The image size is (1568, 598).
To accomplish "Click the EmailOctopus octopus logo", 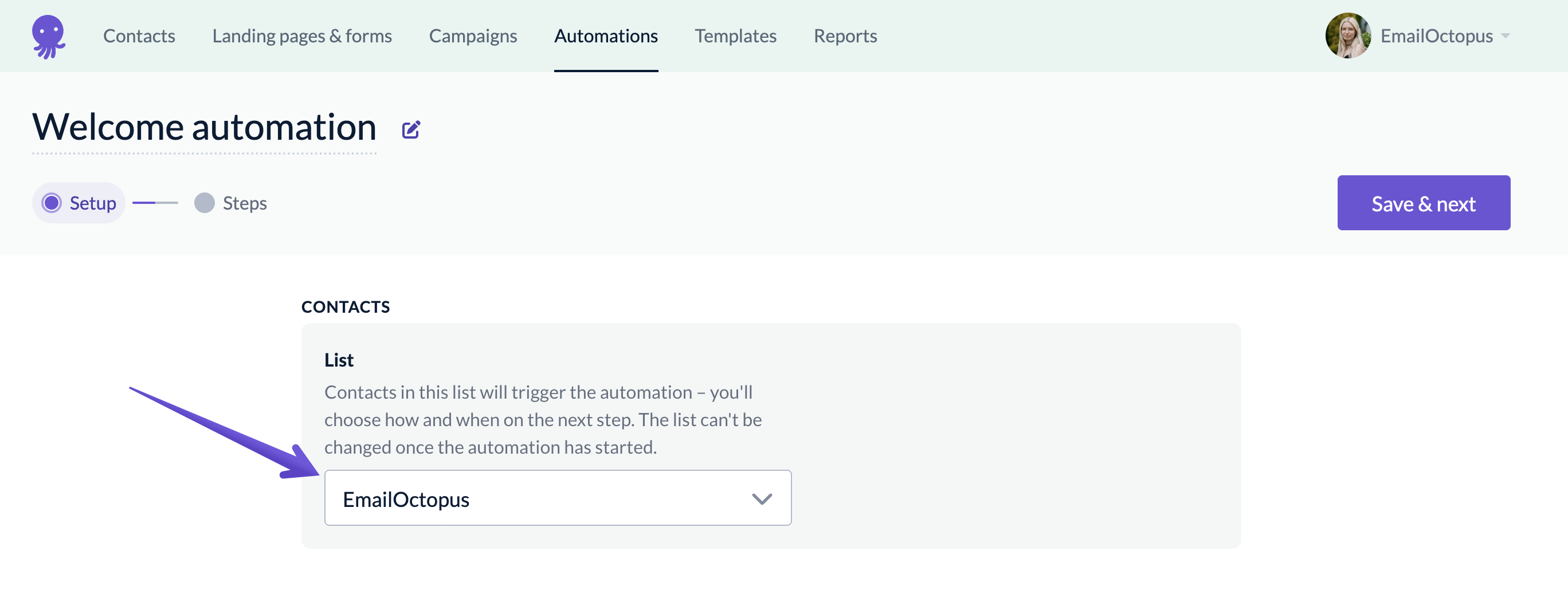I will (49, 37).
